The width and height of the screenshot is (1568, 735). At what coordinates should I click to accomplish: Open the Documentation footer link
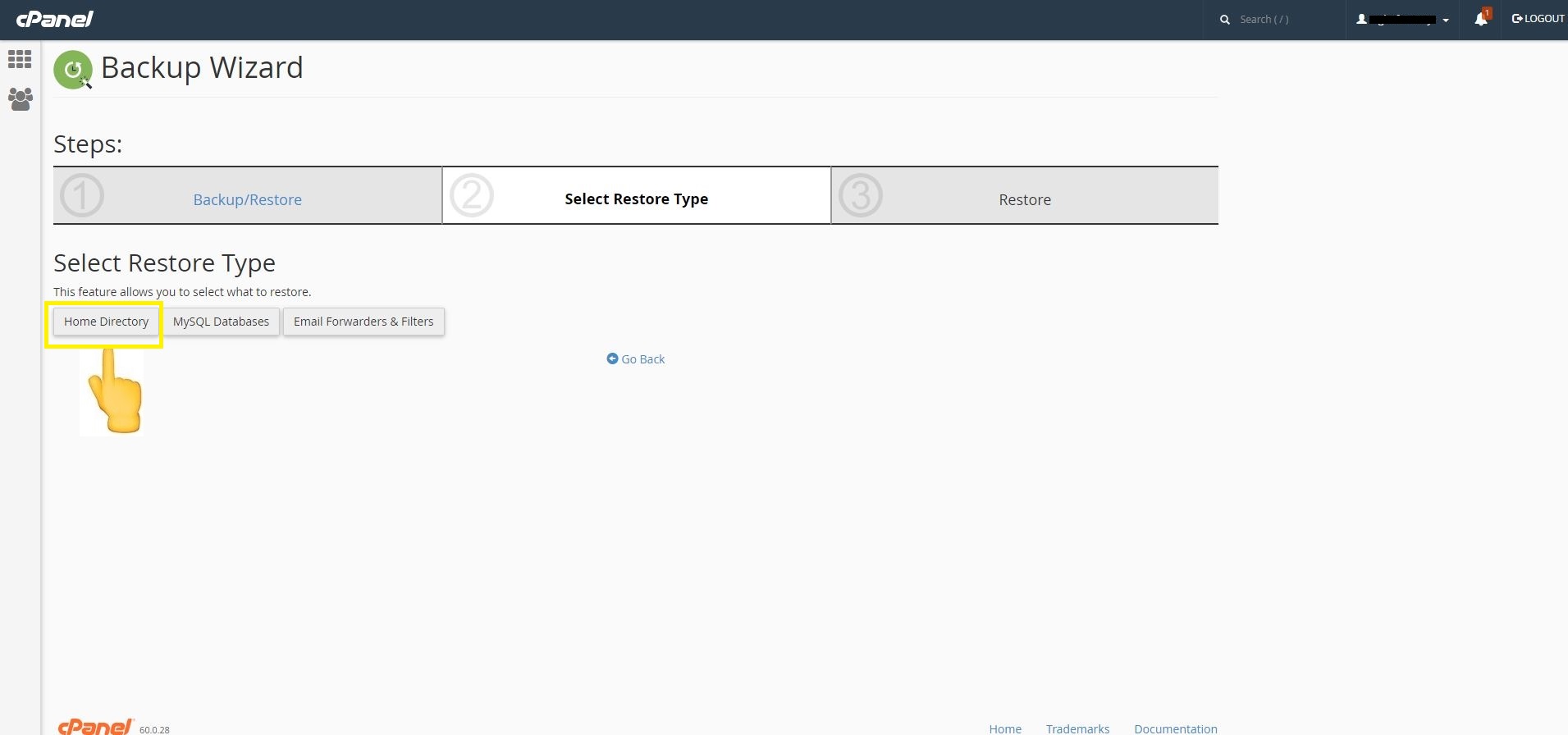point(1175,728)
